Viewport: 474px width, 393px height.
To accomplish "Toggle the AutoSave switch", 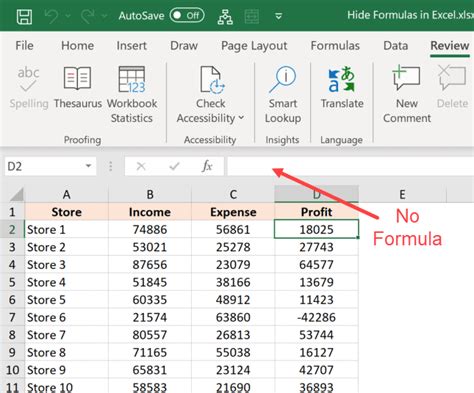I will [187, 16].
